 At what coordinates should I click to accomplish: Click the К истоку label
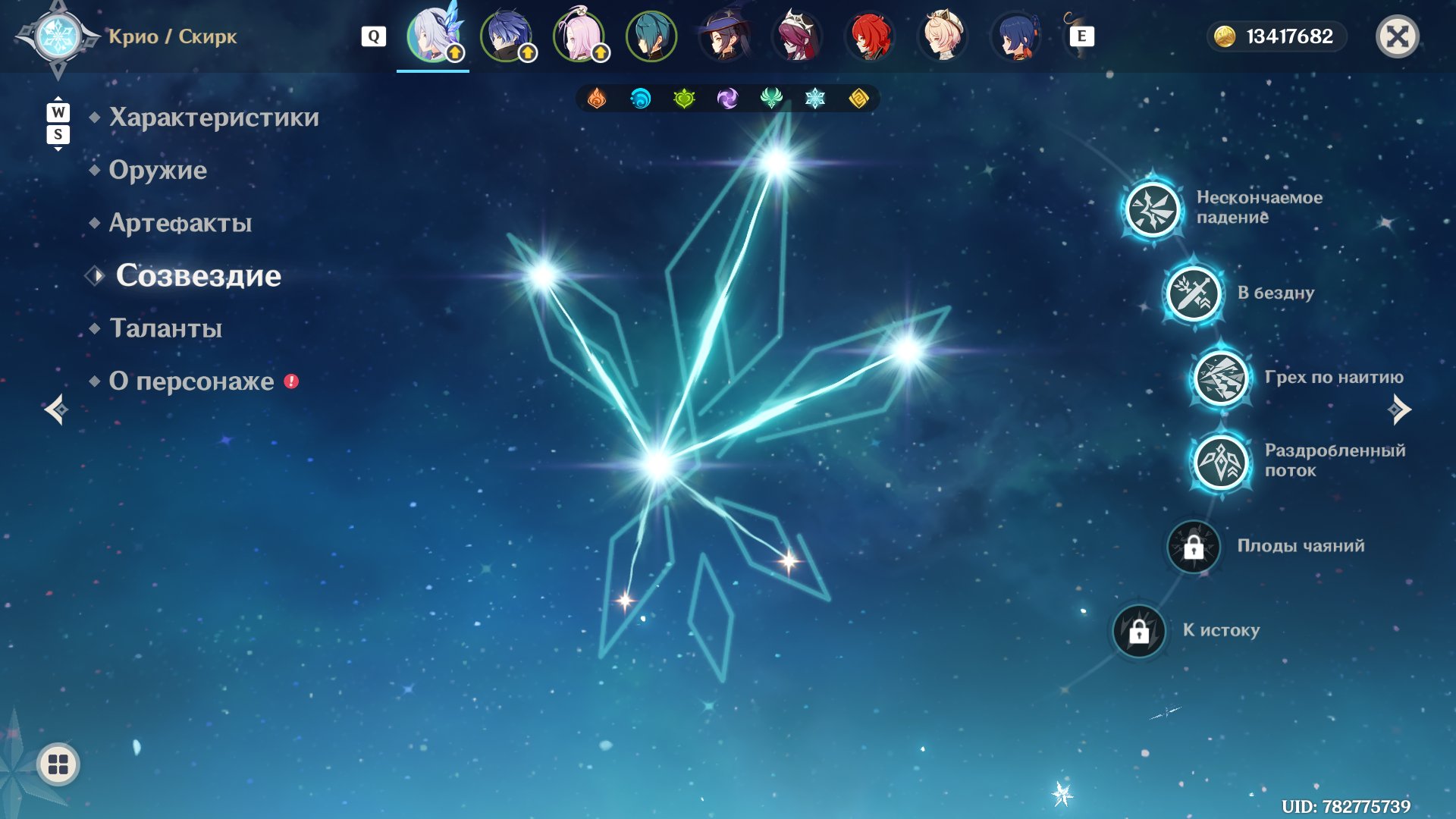point(1222,630)
